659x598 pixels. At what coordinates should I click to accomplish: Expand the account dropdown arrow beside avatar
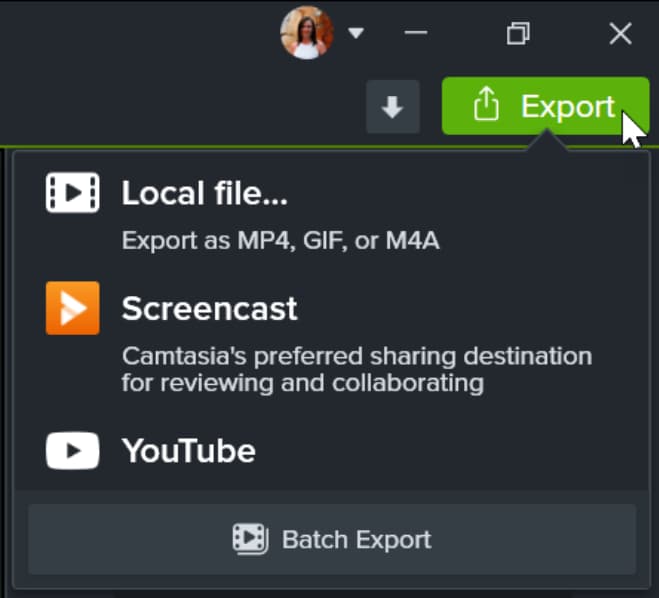pyautogui.click(x=356, y=33)
